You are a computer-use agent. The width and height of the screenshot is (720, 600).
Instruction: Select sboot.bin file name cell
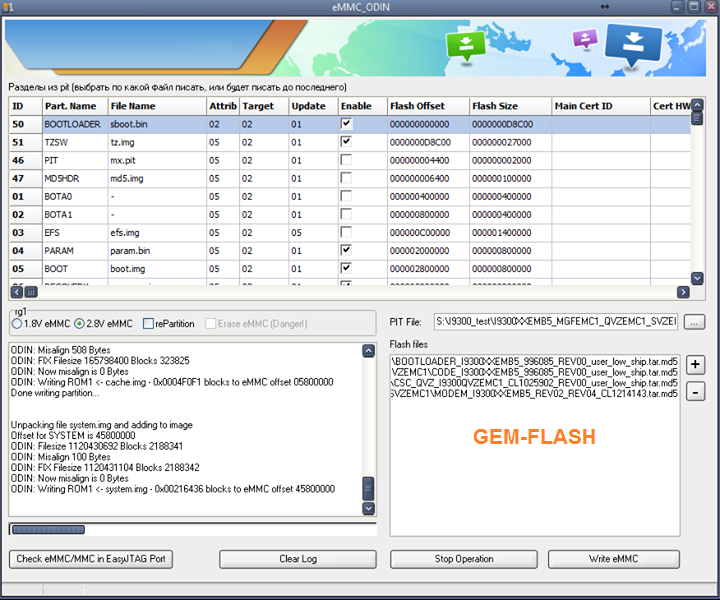pos(157,124)
